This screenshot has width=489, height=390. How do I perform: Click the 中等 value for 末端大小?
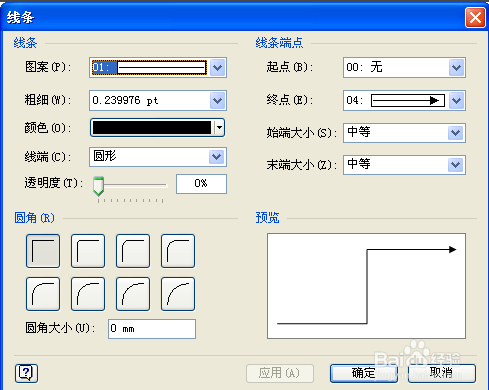(359, 164)
